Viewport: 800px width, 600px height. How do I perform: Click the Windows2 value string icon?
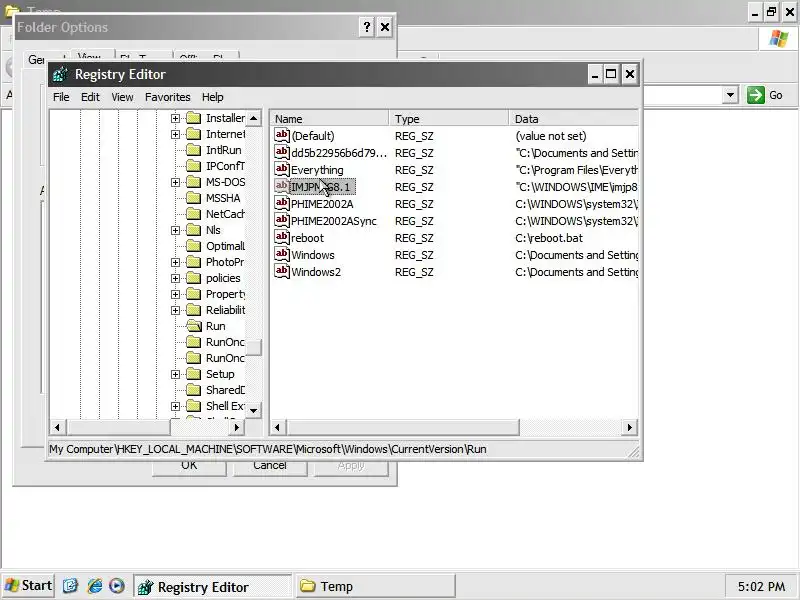point(282,271)
